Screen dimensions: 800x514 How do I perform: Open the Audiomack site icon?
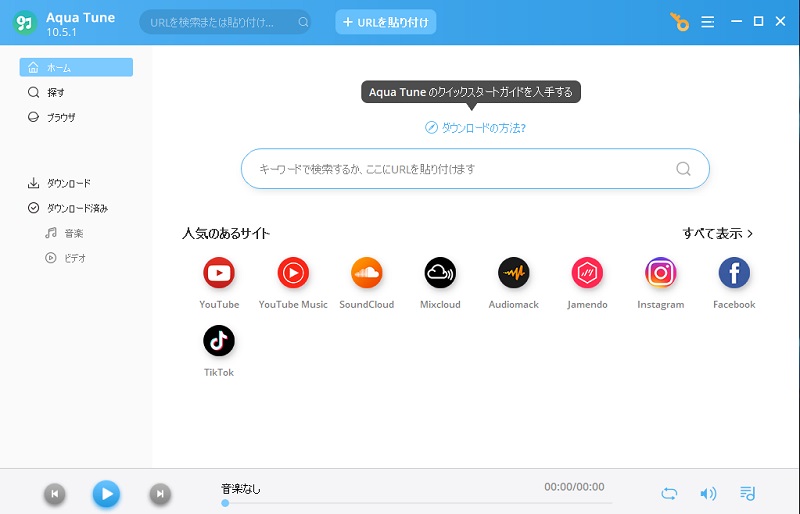pos(513,273)
